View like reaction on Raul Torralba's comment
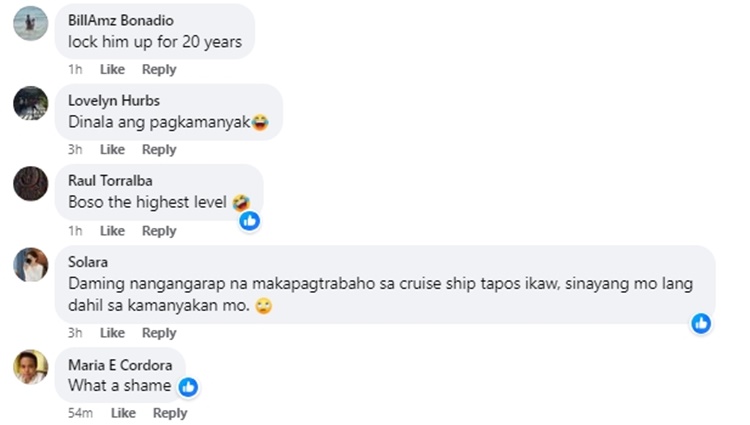Screen dimensions: 750x425 click(x=249, y=220)
